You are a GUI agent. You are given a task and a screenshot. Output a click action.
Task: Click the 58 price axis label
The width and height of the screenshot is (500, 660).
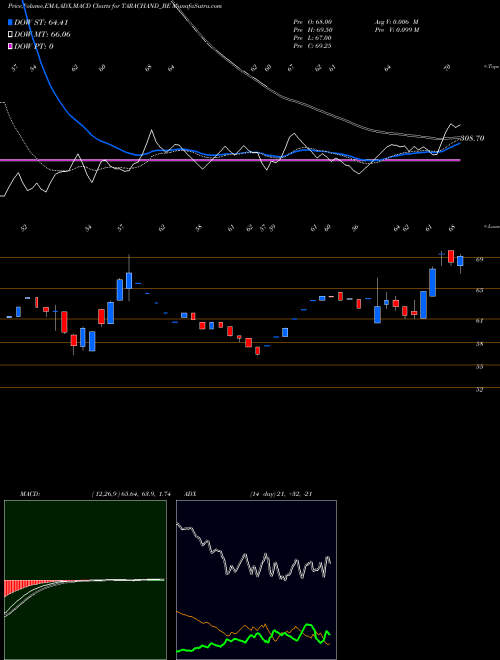click(479, 344)
